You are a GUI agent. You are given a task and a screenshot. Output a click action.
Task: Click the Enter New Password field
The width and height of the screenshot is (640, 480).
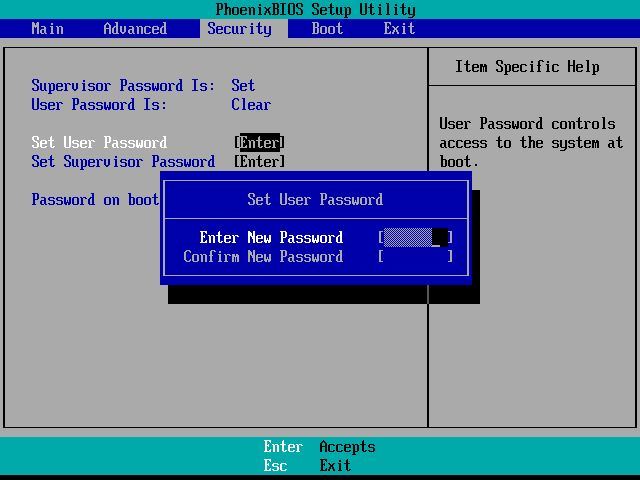click(x=416, y=238)
